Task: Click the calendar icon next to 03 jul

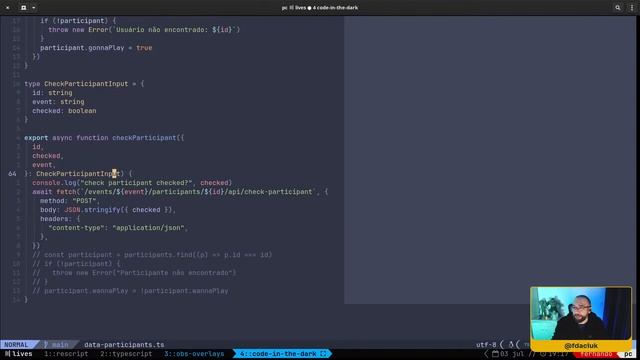Action: click(495, 353)
